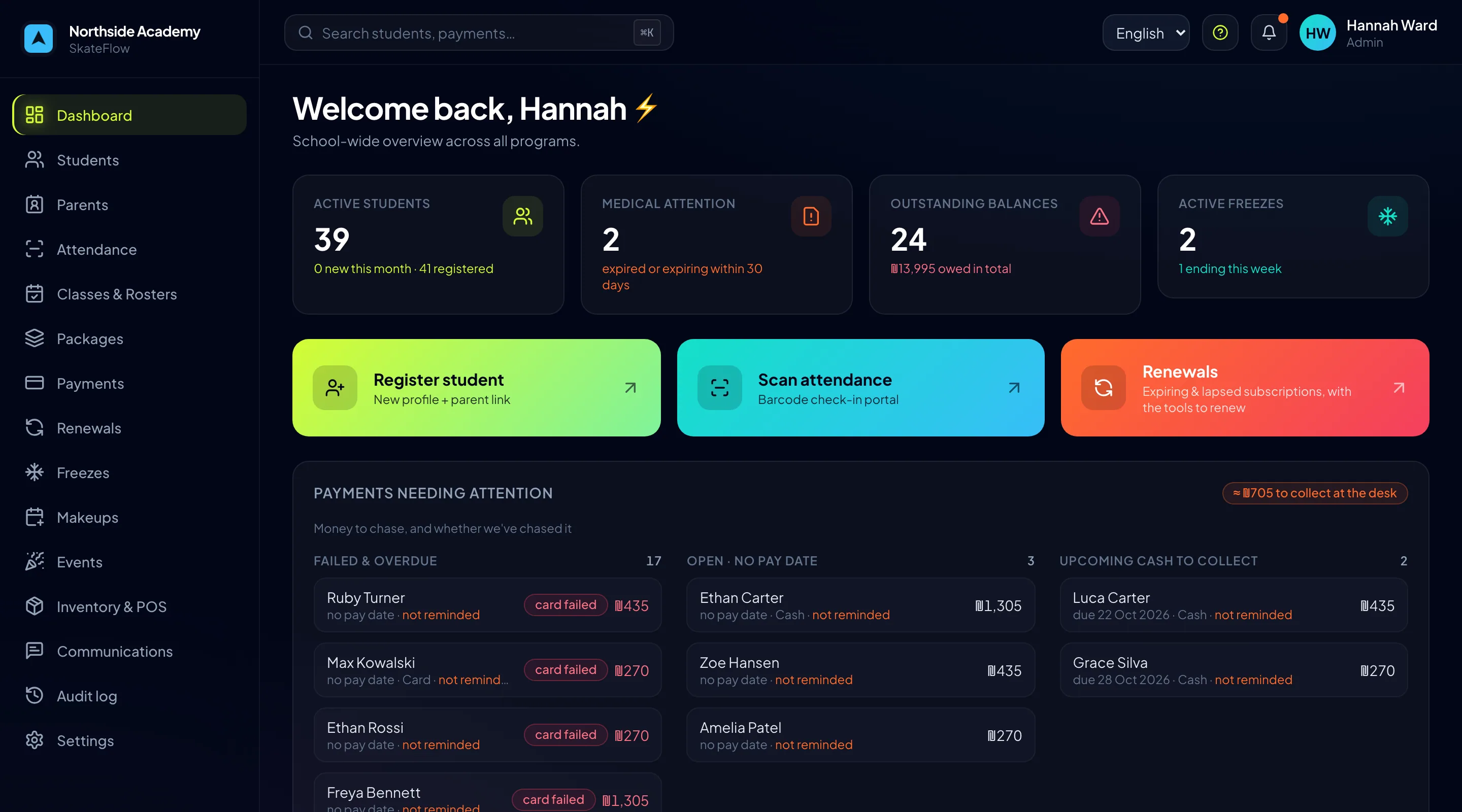Click the HW user avatar
1462x812 pixels.
(1317, 33)
